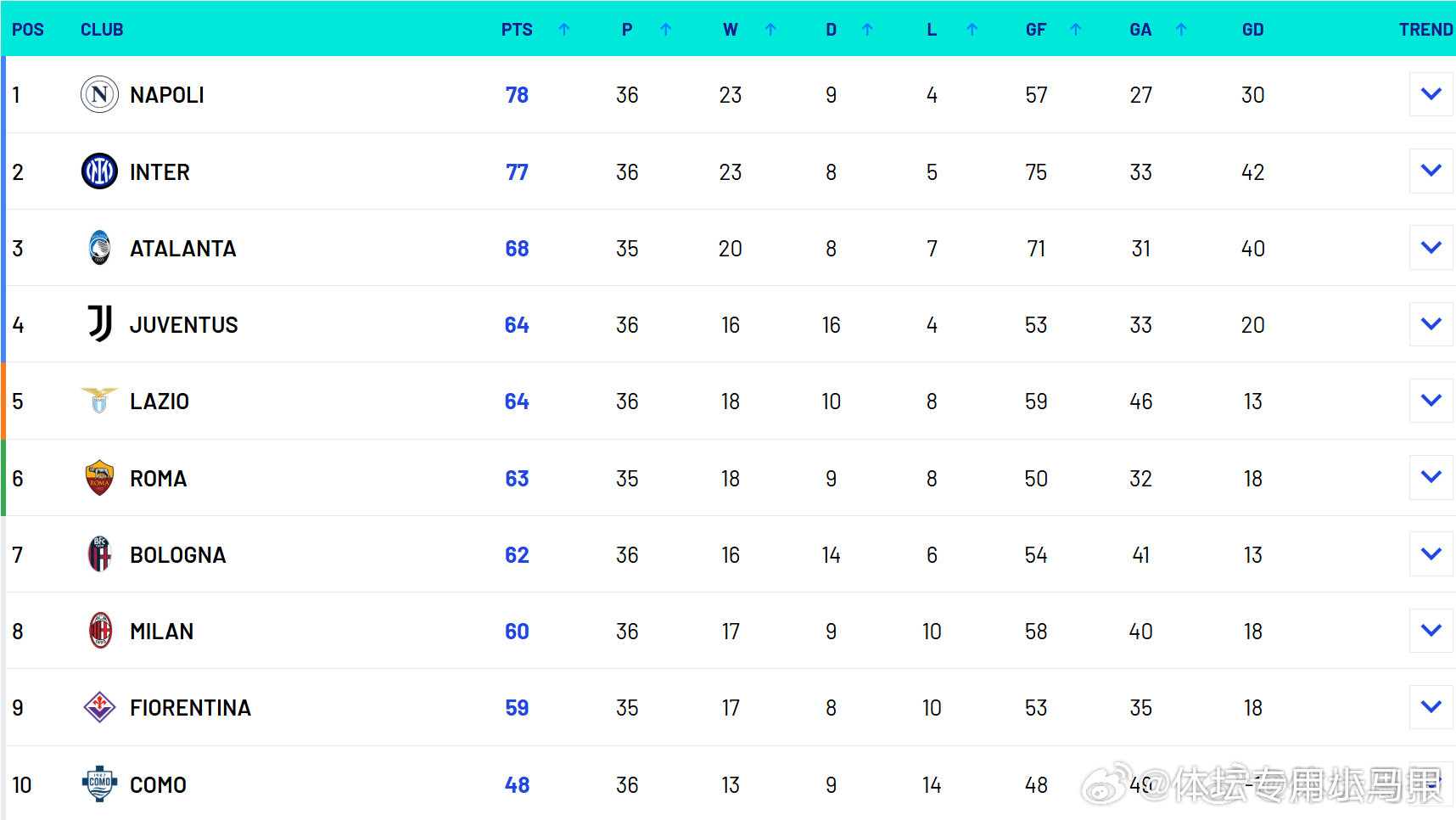Expand the trend chevron for Napoli
Viewport: 1456px width, 820px height.
pyautogui.click(x=1431, y=94)
